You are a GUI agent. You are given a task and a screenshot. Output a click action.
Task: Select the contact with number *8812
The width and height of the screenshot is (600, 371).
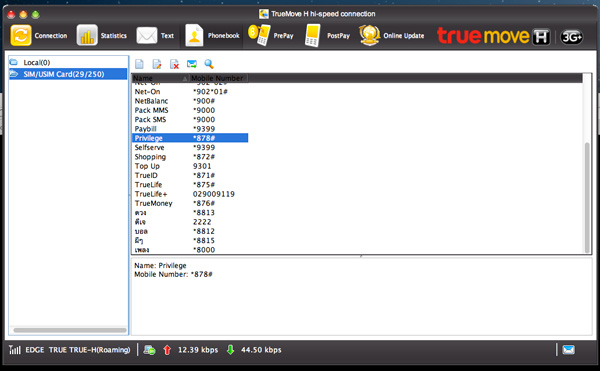190,231
